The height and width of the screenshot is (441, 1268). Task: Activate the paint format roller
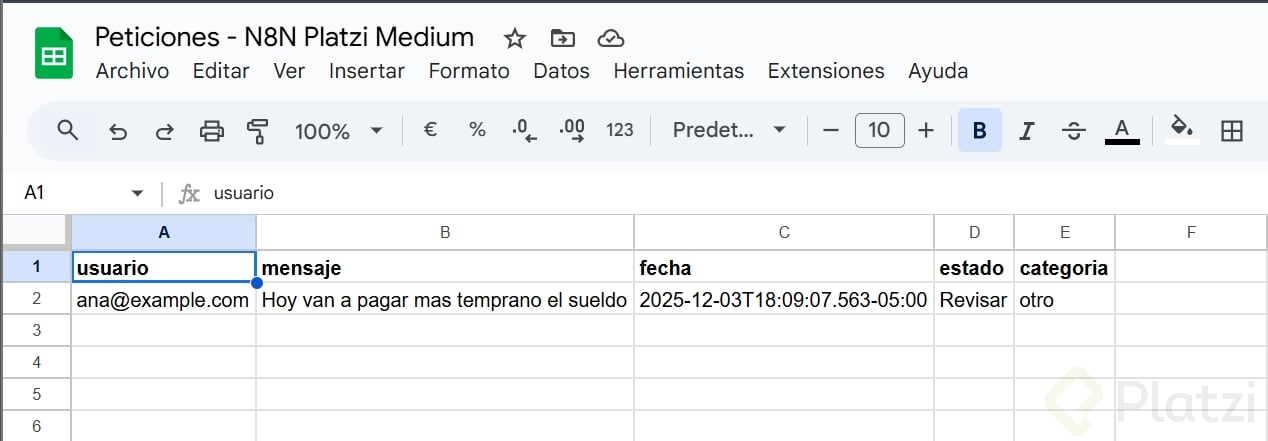tap(257, 131)
